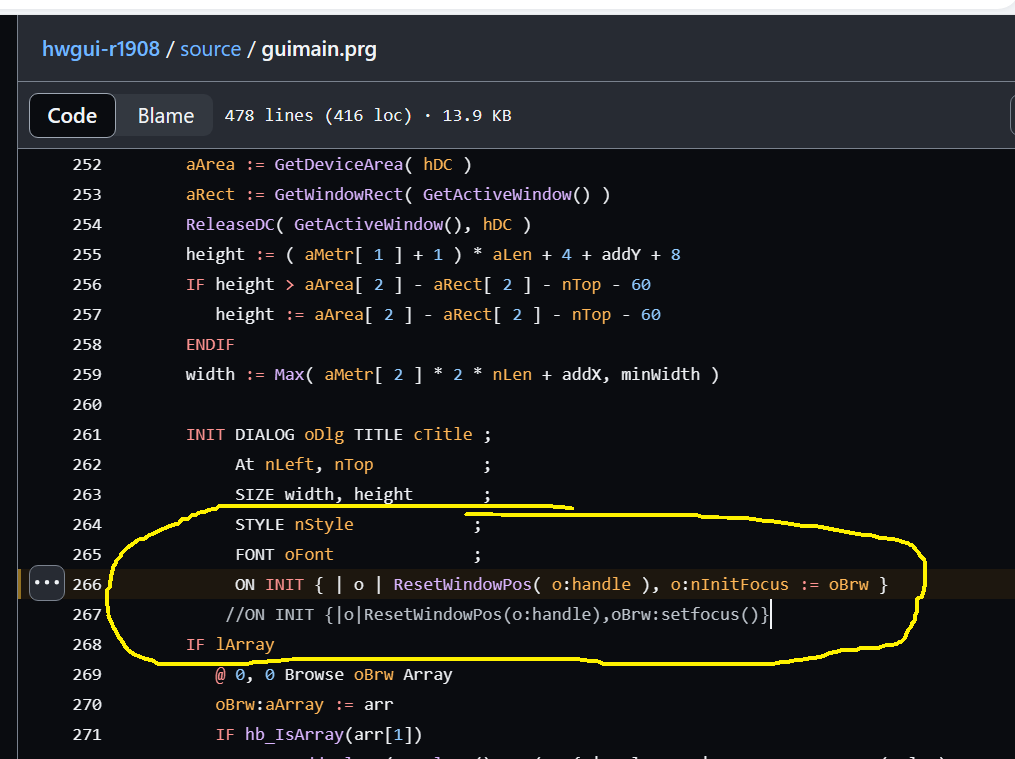
Task: Click ResetWindowPos on line 266
Action: [466, 585]
